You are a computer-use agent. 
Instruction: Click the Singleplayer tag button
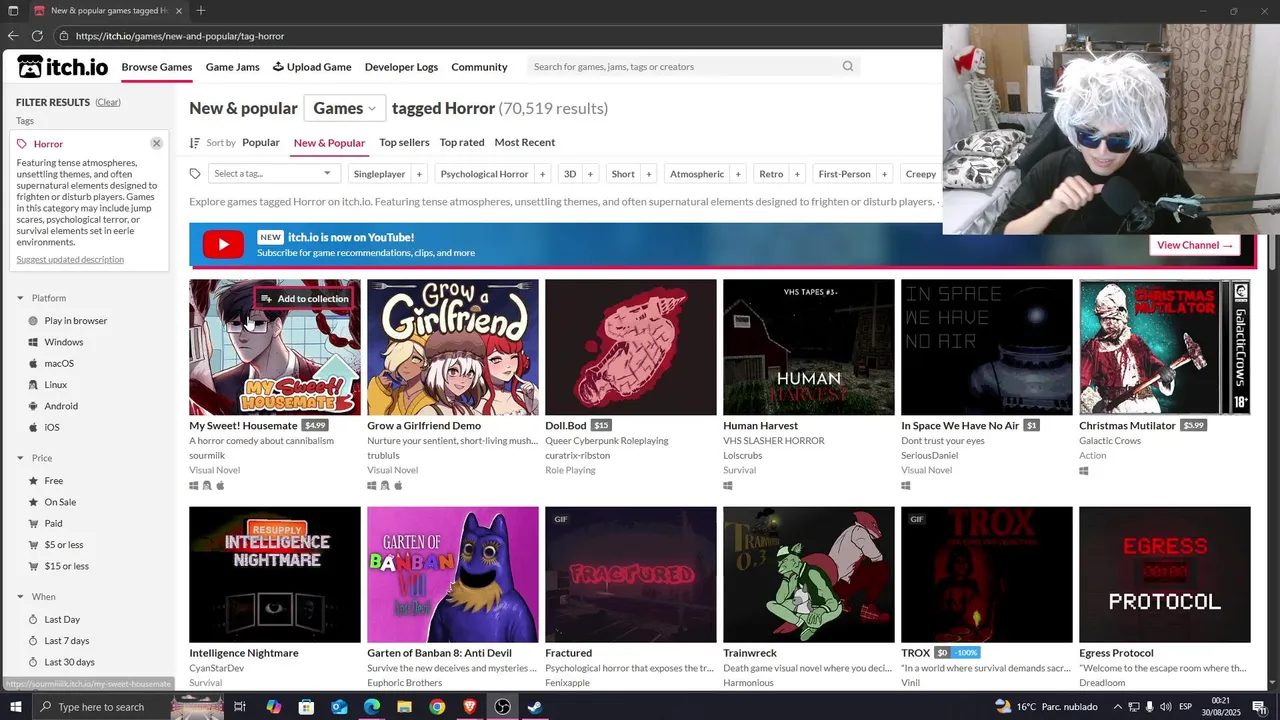click(x=380, y=174)
